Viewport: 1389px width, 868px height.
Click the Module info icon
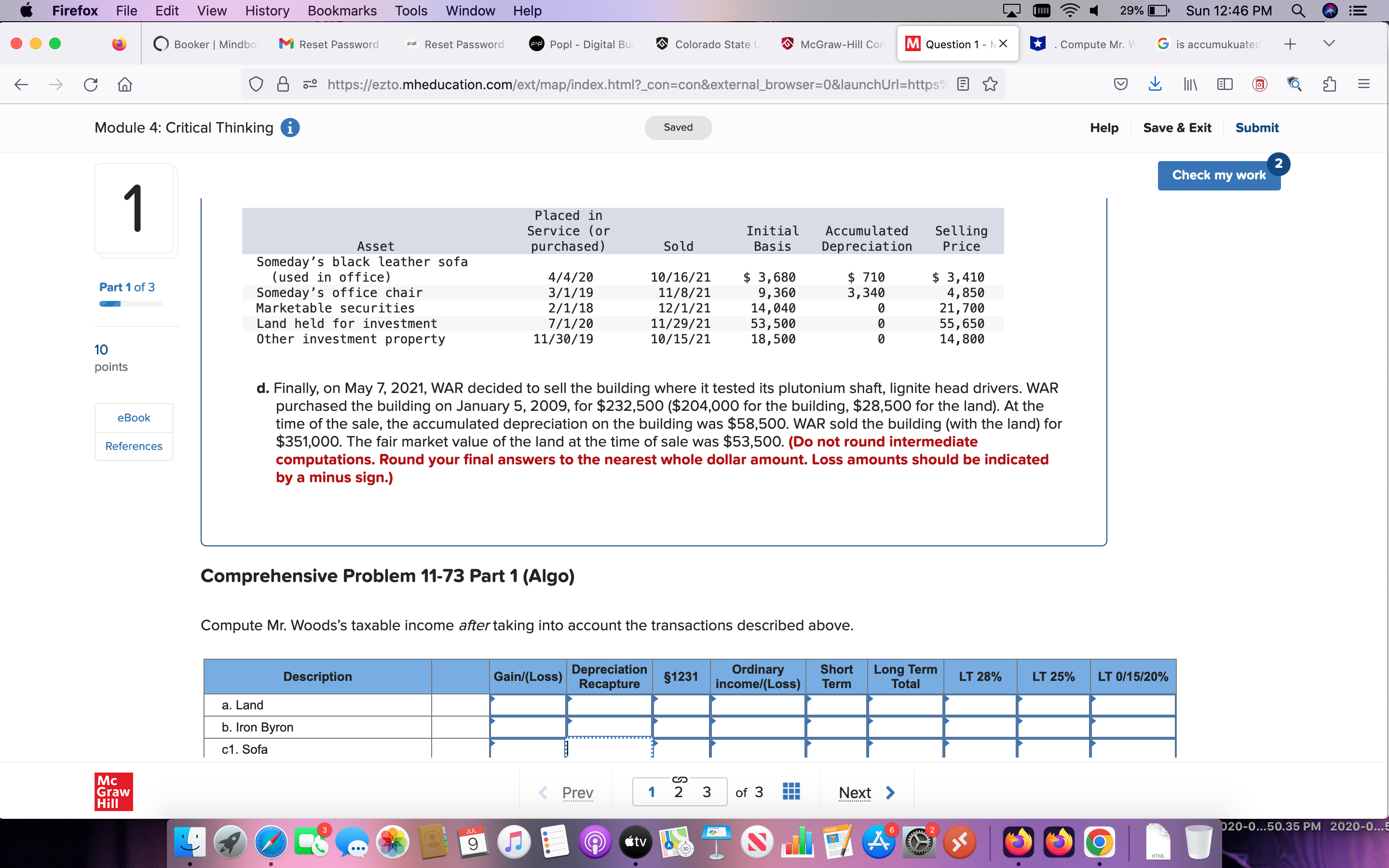click(x=290, y=127)
